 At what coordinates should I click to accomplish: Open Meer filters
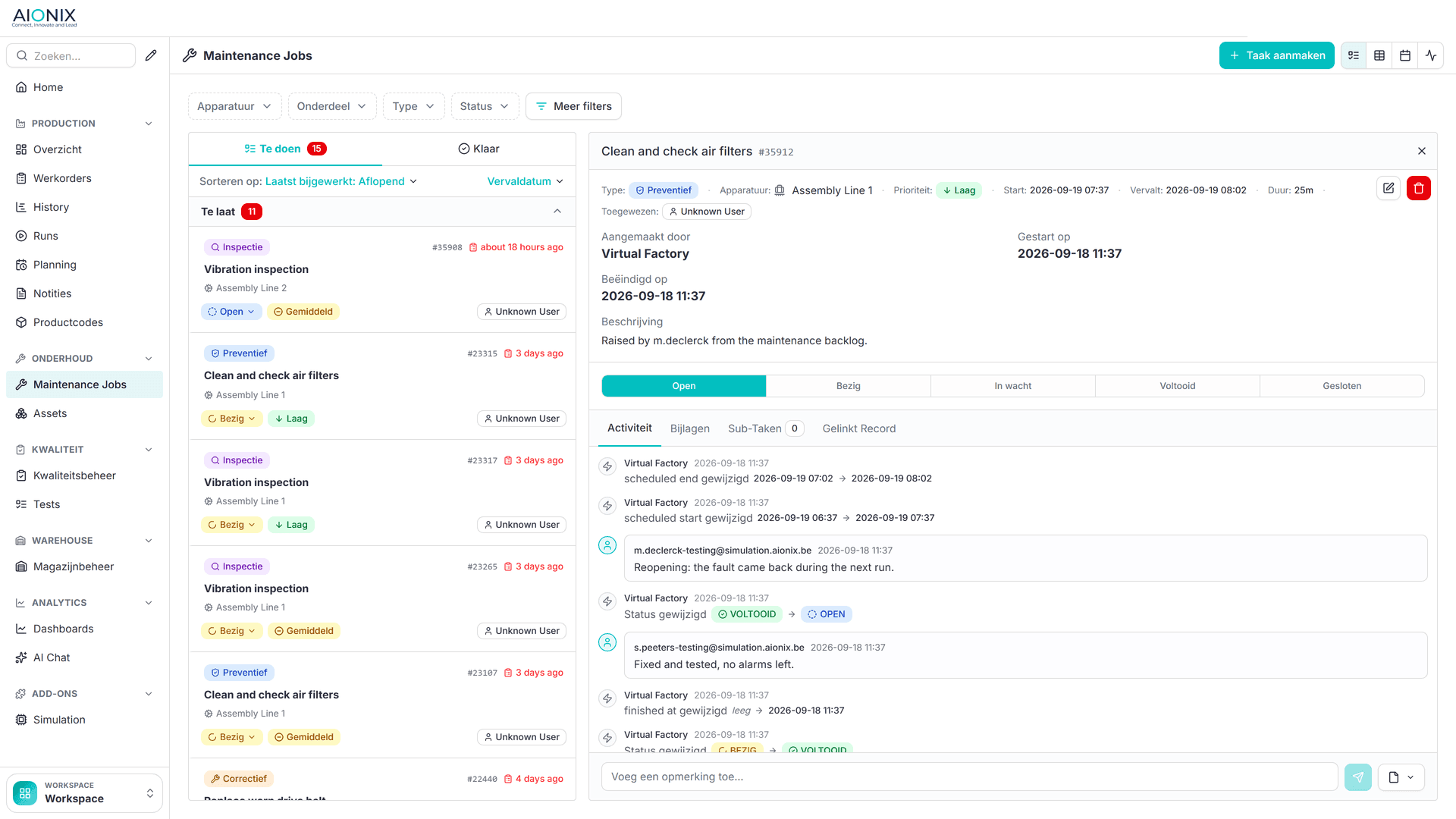click(x=573, y=106)
